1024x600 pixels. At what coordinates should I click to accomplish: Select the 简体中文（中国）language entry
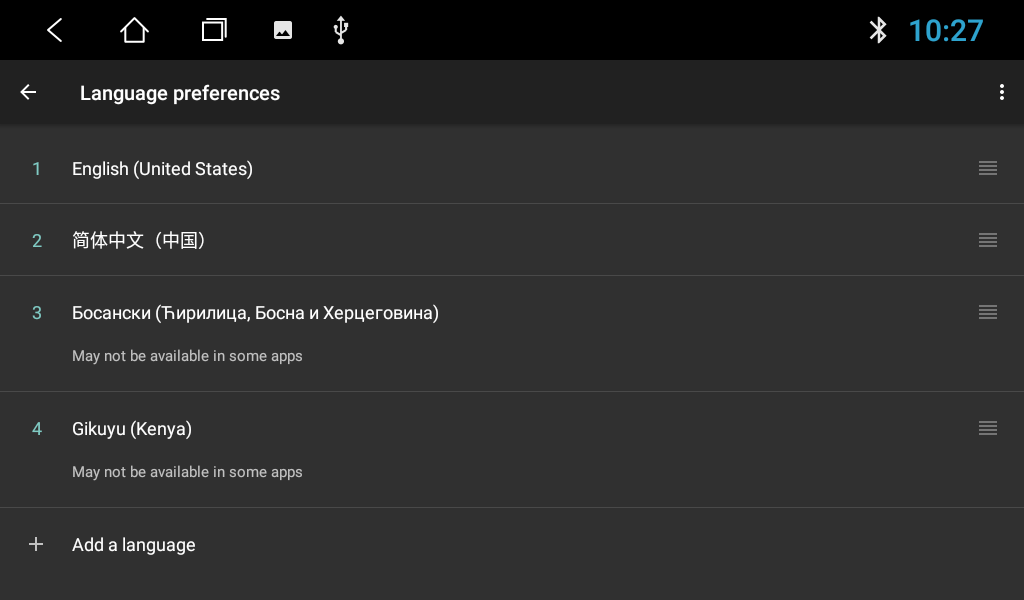tap(138, 241)
